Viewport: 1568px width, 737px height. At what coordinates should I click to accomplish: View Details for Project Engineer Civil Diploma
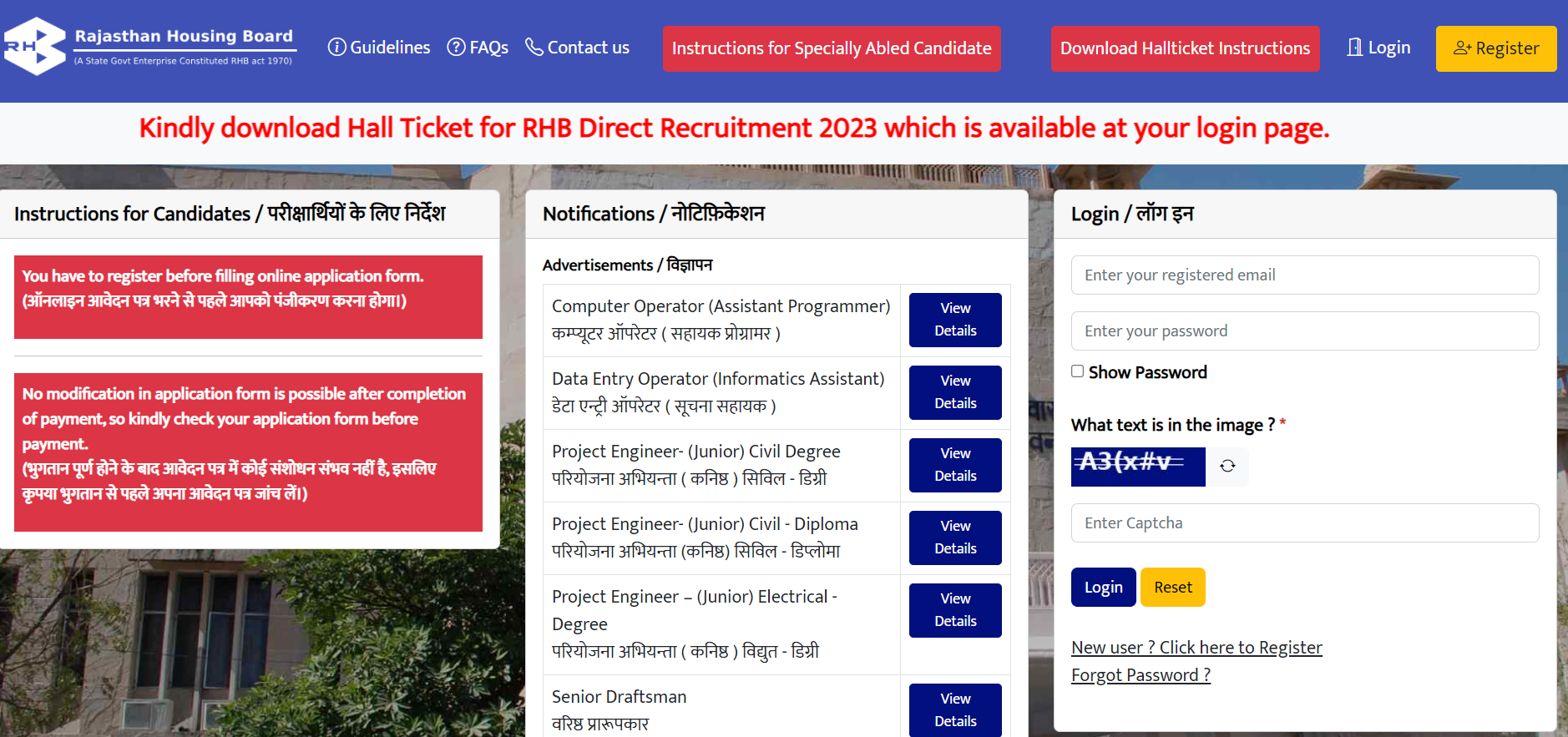(955, 538)
